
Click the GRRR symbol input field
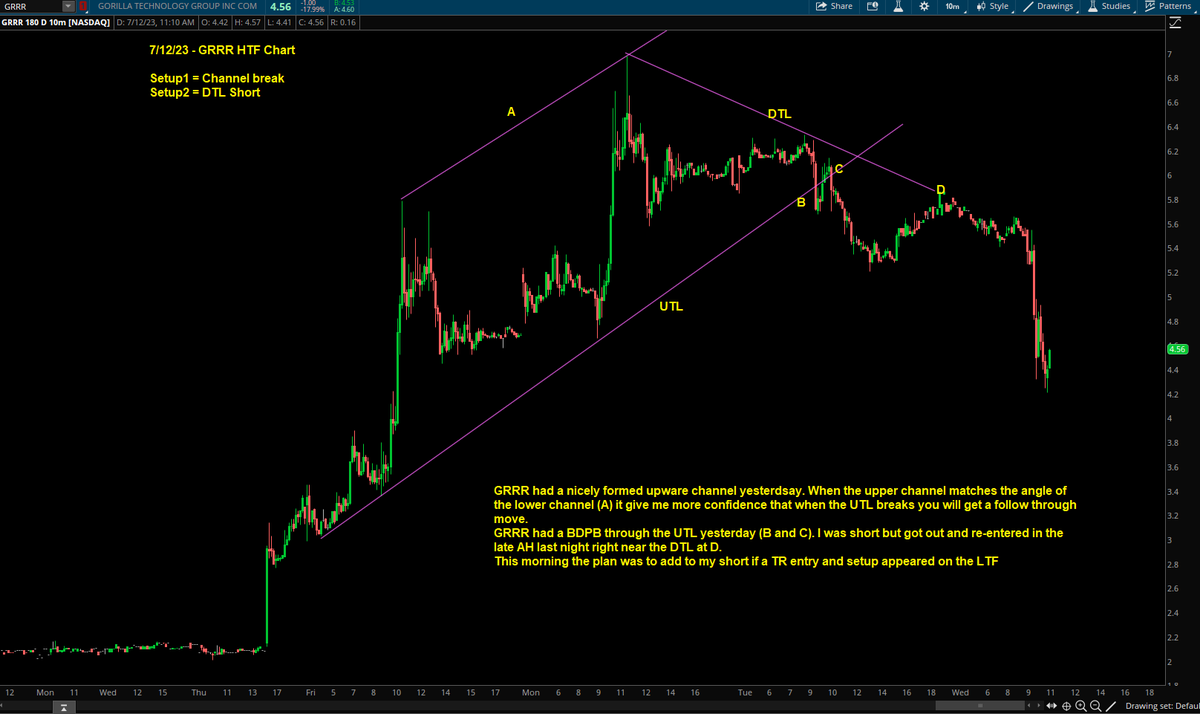31,6
